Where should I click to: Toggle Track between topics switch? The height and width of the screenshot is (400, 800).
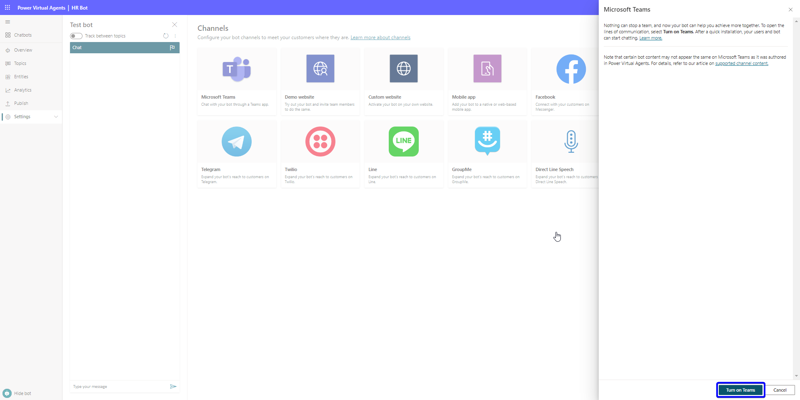click(x=76, y=36)
